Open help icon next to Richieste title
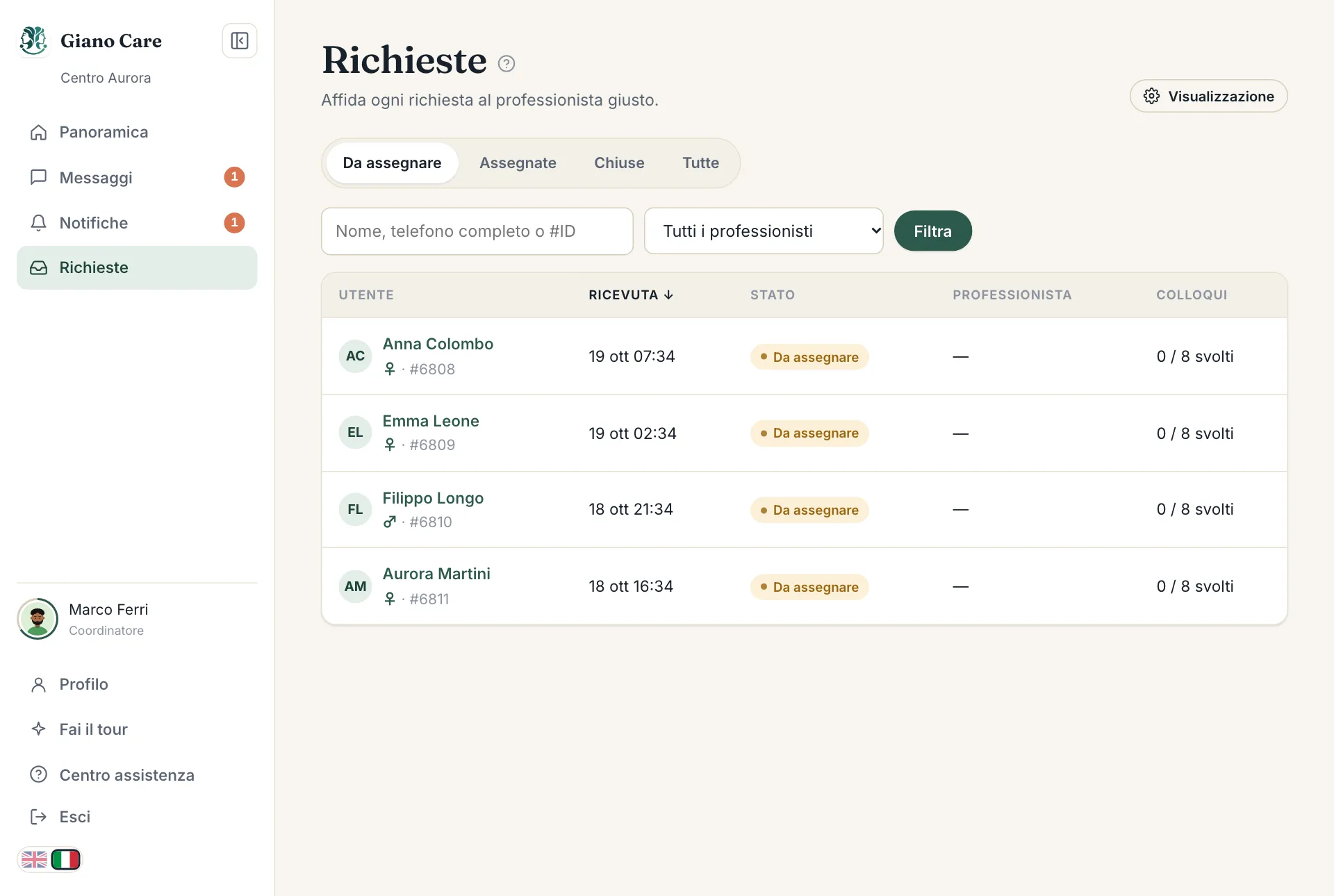 507,64
